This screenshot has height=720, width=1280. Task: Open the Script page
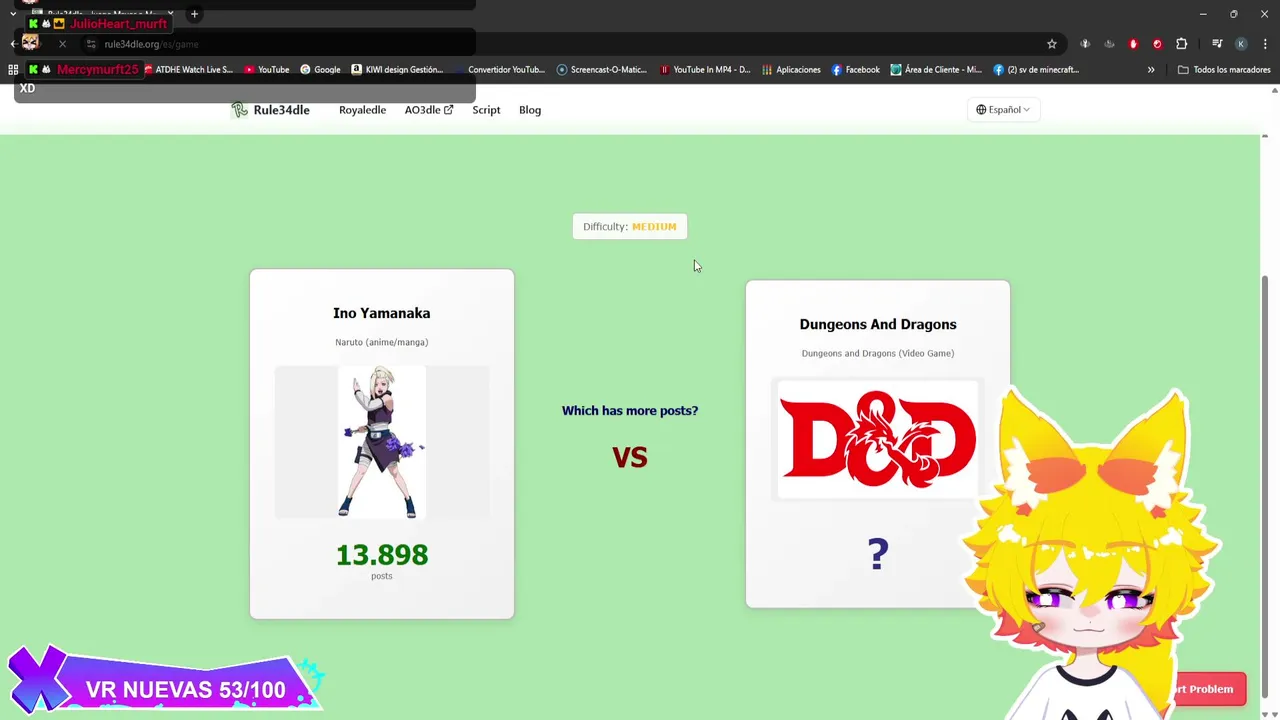point(486,110)
